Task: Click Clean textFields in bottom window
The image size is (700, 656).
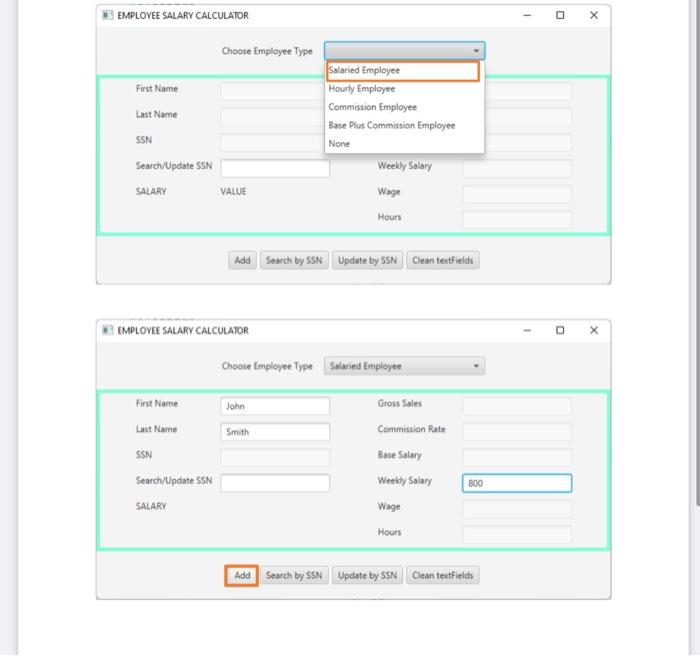Action: click(442, 576)
